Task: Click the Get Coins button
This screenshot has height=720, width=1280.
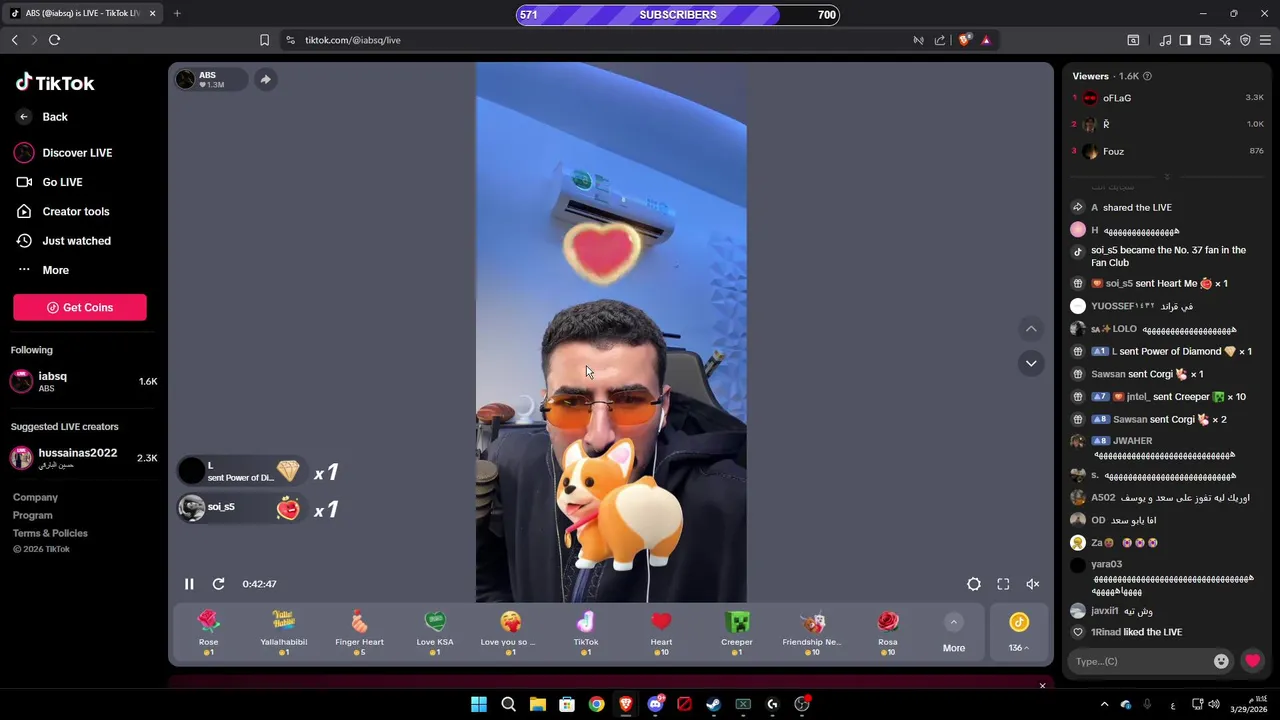Action: click(x=80, y=307)
